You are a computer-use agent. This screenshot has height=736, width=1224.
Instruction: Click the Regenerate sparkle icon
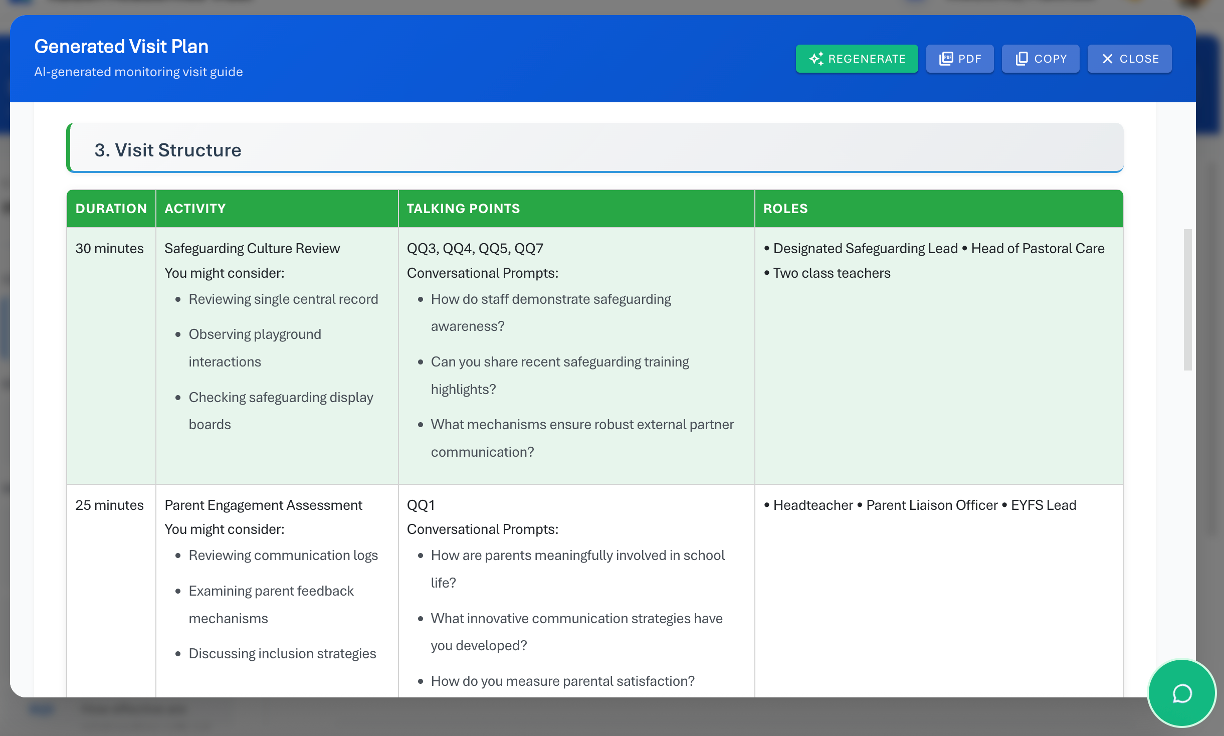[816, 59]
